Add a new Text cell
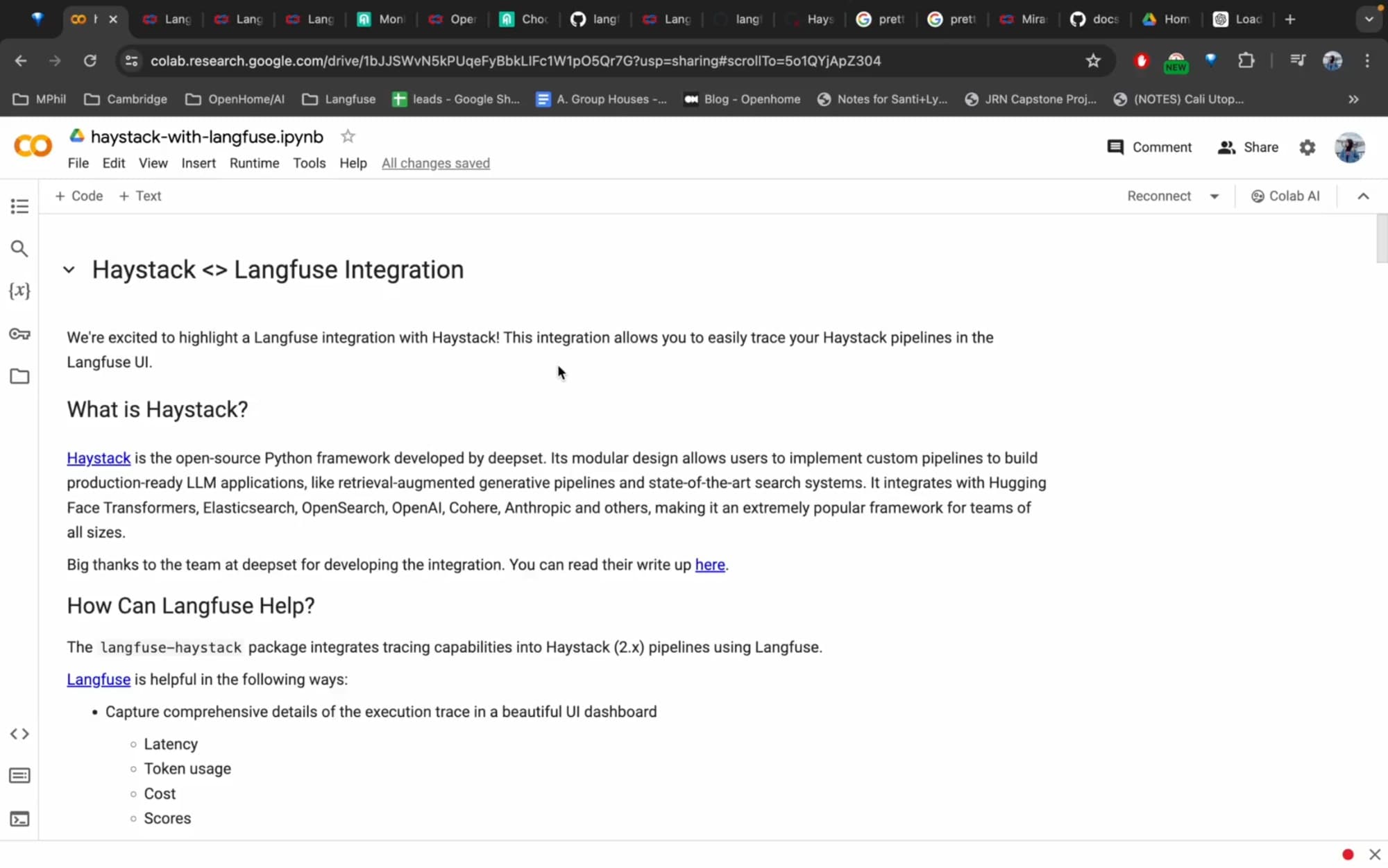The image size is (1388, 868). coord(140,196)
